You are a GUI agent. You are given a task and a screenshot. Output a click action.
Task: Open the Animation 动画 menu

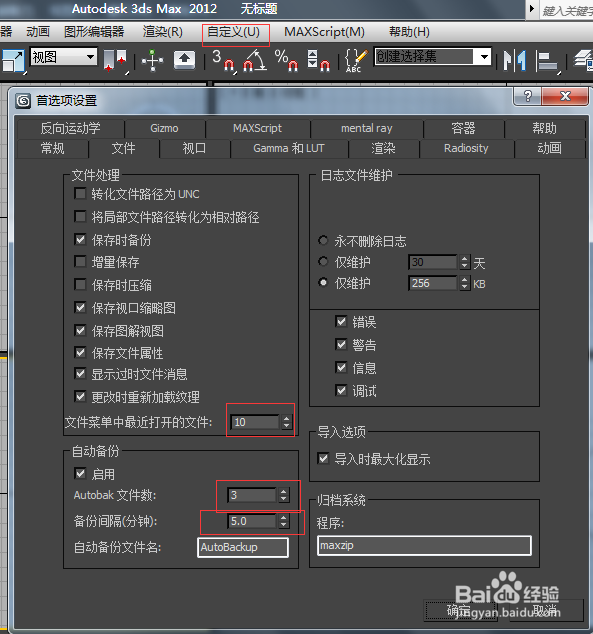pyautogui.click(x=38, y=32)
